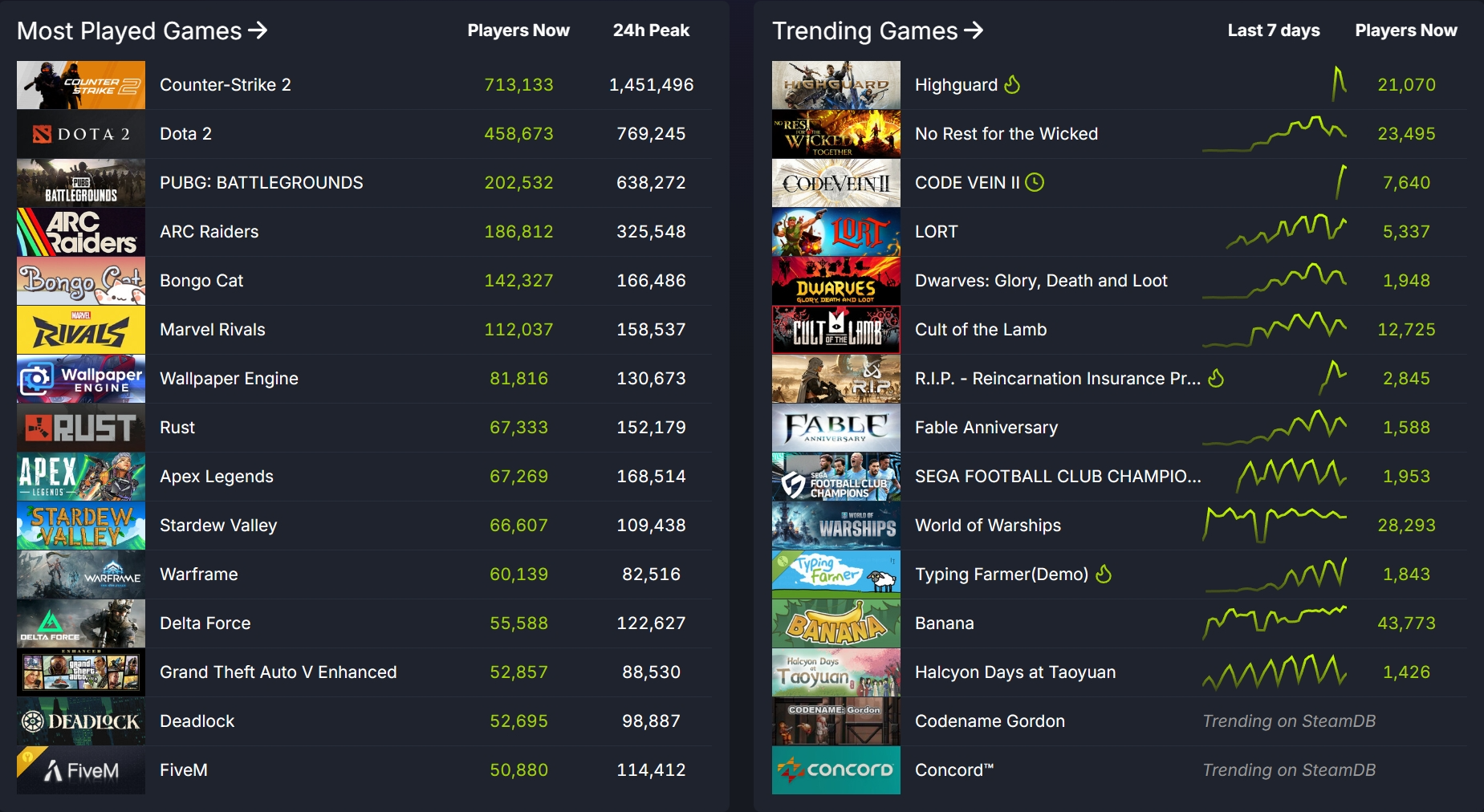Click the Cult of the Lamb thumbnail
1484x812 pixels.
point(836,330)
